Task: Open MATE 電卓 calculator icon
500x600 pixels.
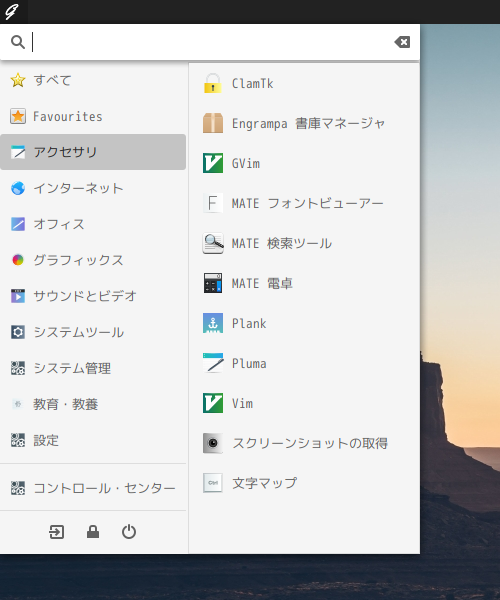Action: point(213,283)
